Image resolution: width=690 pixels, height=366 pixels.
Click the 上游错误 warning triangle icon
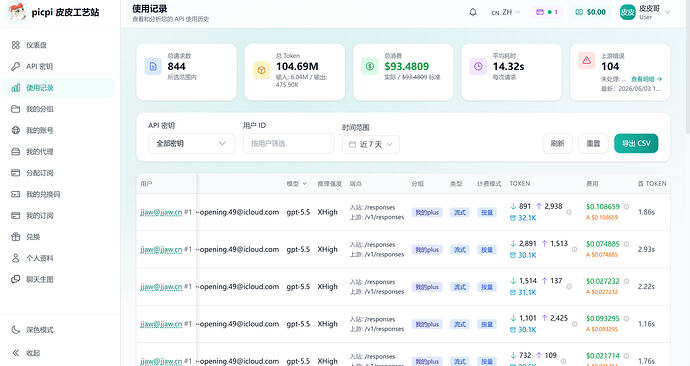click(587, 60)
